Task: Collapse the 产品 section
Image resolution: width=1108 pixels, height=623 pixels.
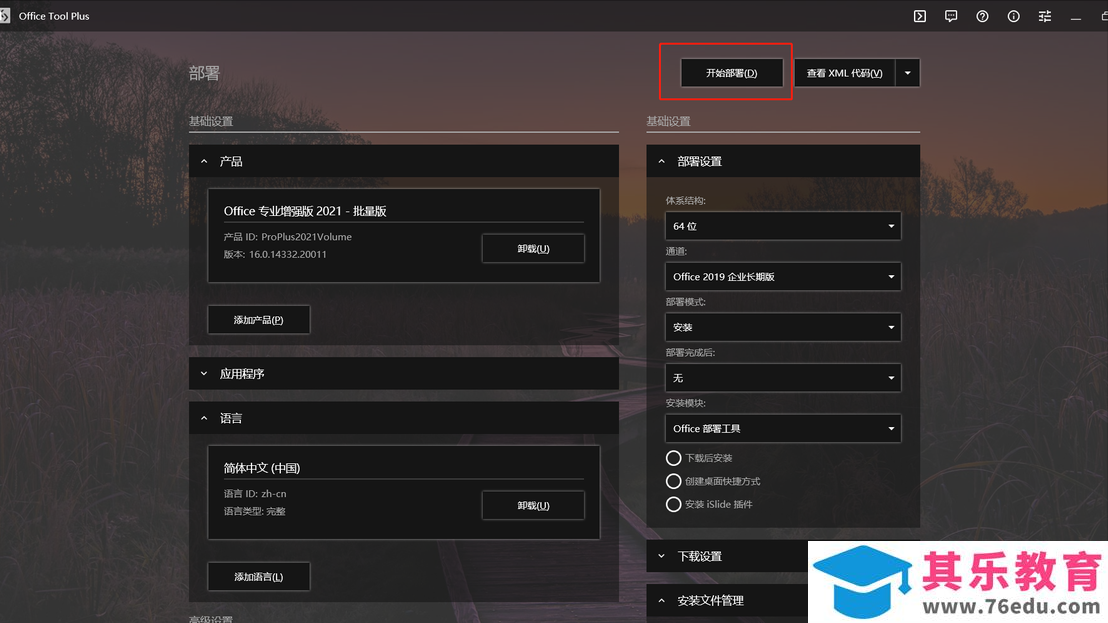Action: point(403,161)
